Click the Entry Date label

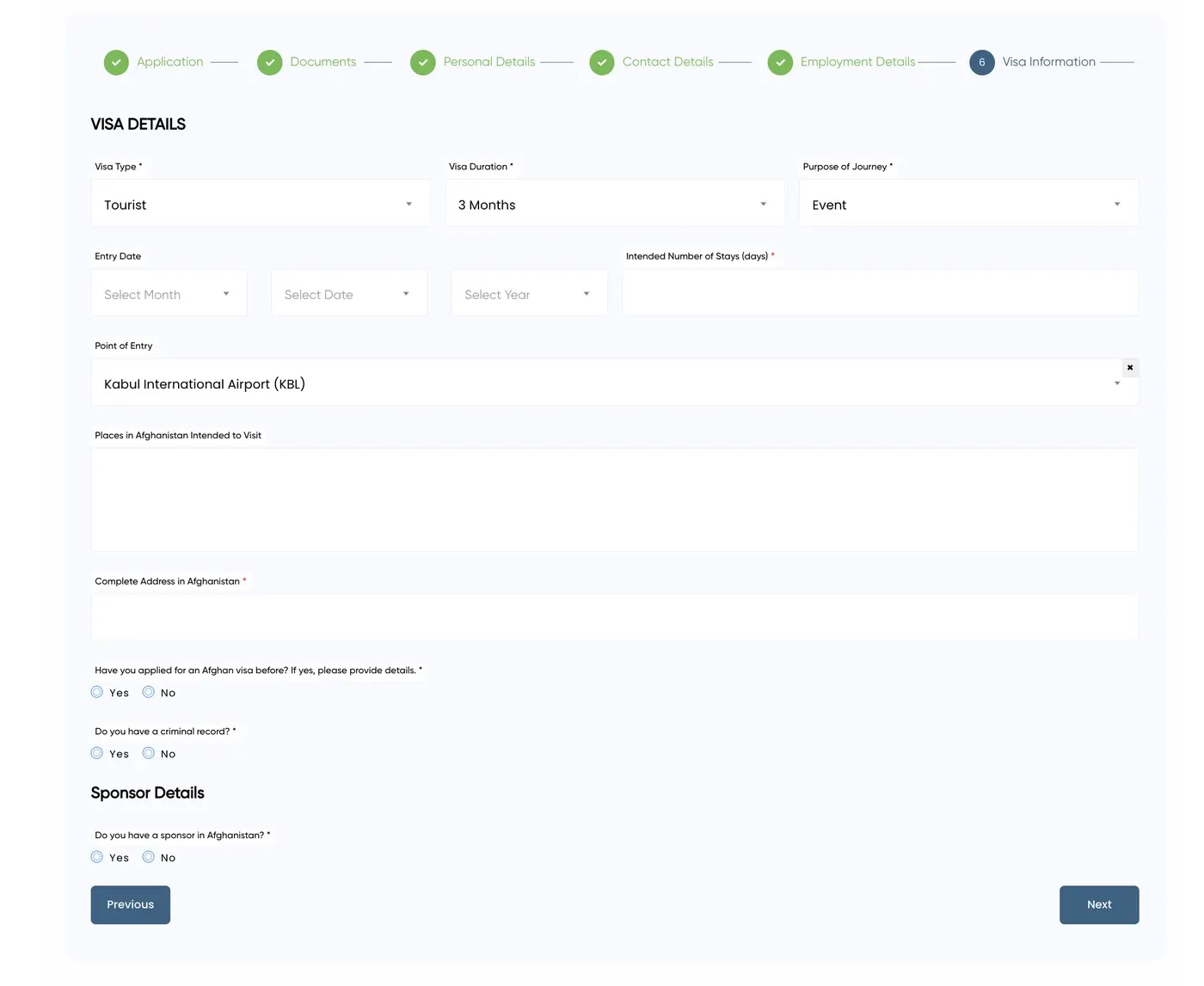pyautogui.click(x=118, y=256)
